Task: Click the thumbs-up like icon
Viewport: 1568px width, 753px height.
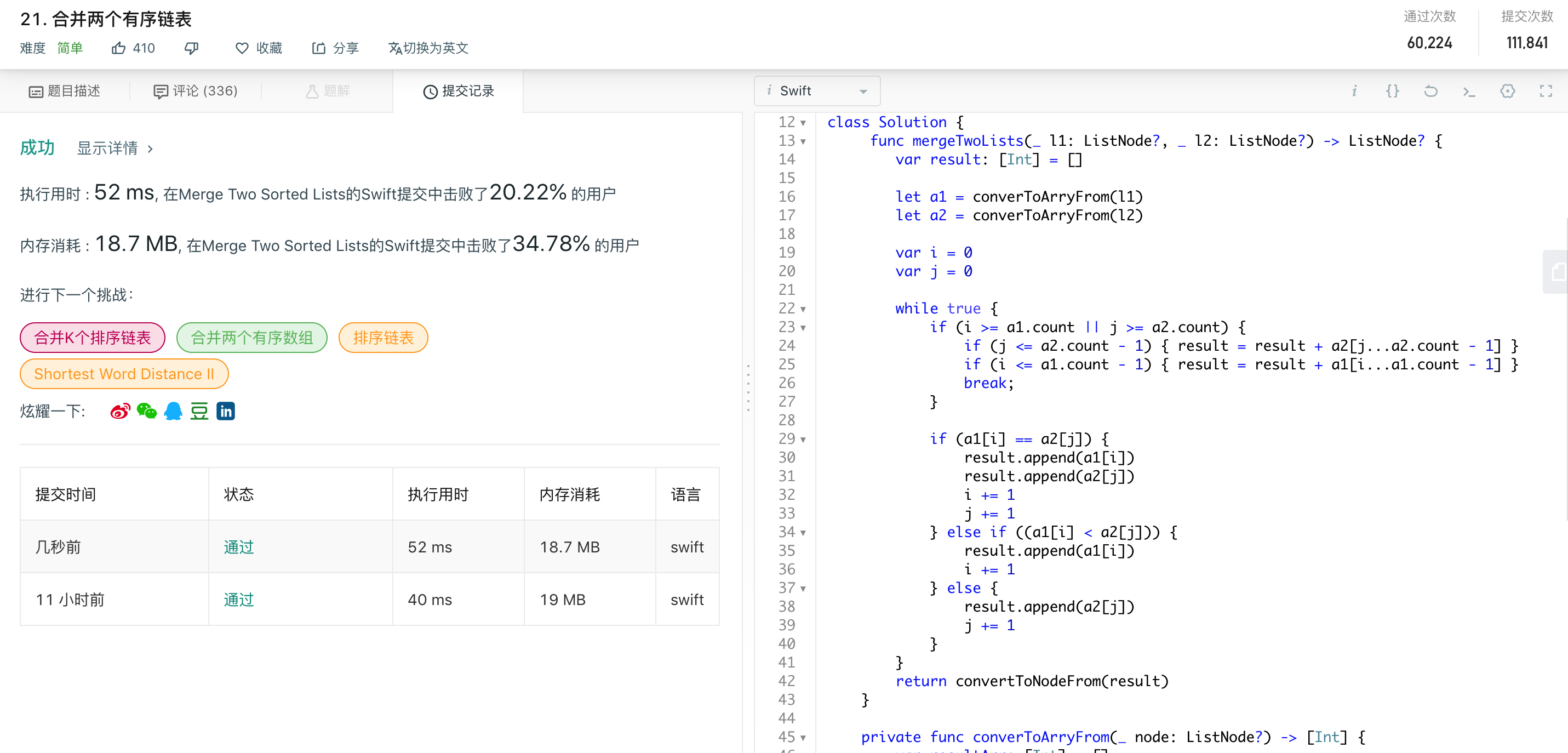Action: (119, 48)
